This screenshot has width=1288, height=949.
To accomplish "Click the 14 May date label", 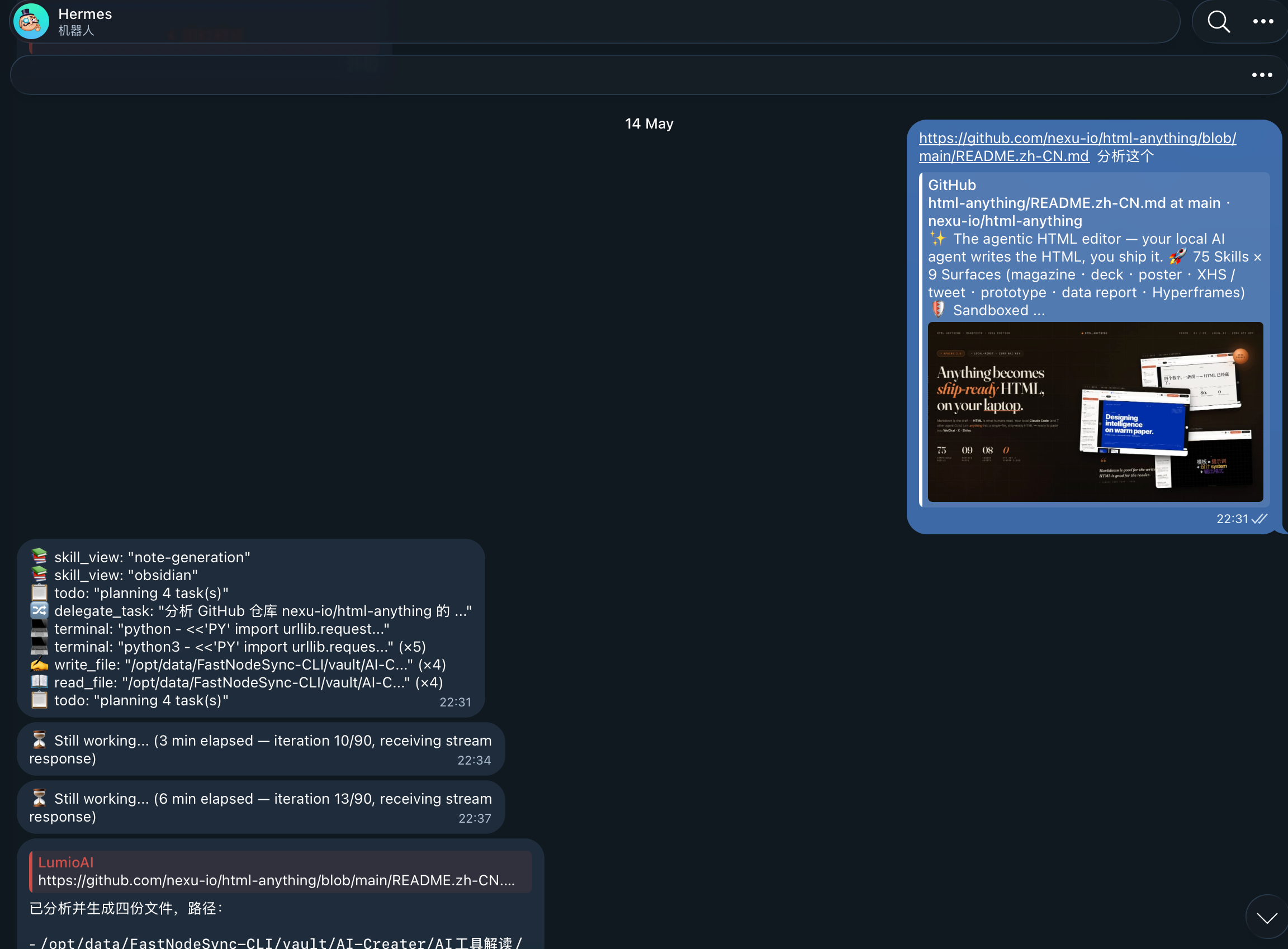I will (x=649, y=124).
